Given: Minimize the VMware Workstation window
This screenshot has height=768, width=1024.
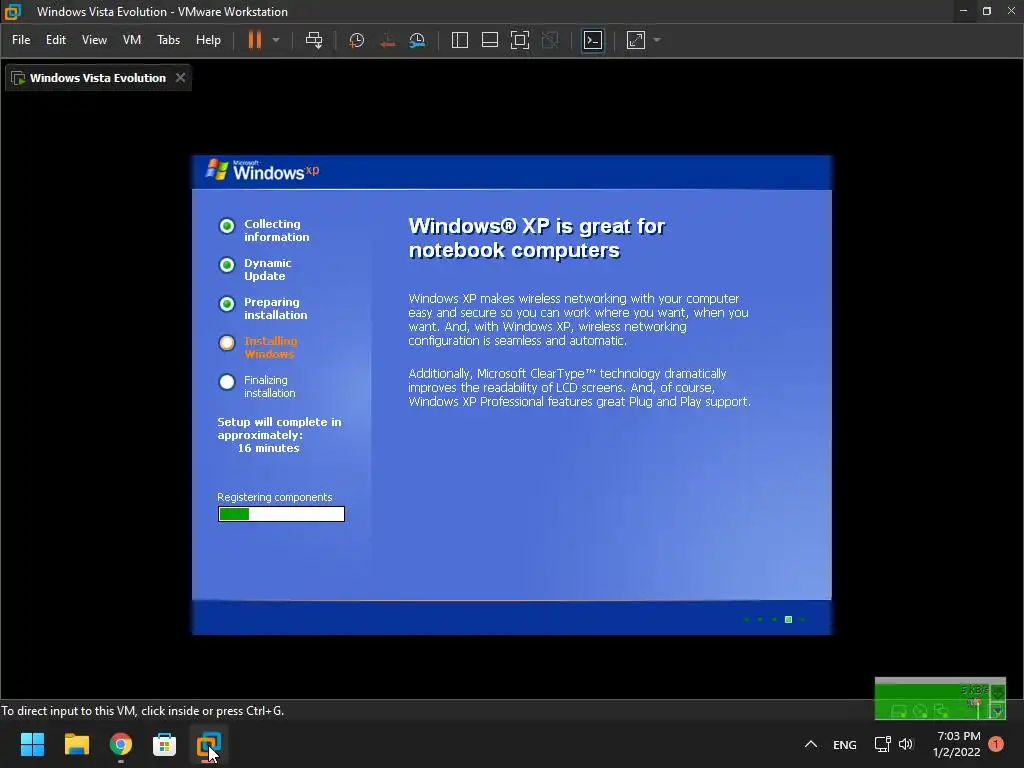Looking at the screenshot, I should coord(963,11).
